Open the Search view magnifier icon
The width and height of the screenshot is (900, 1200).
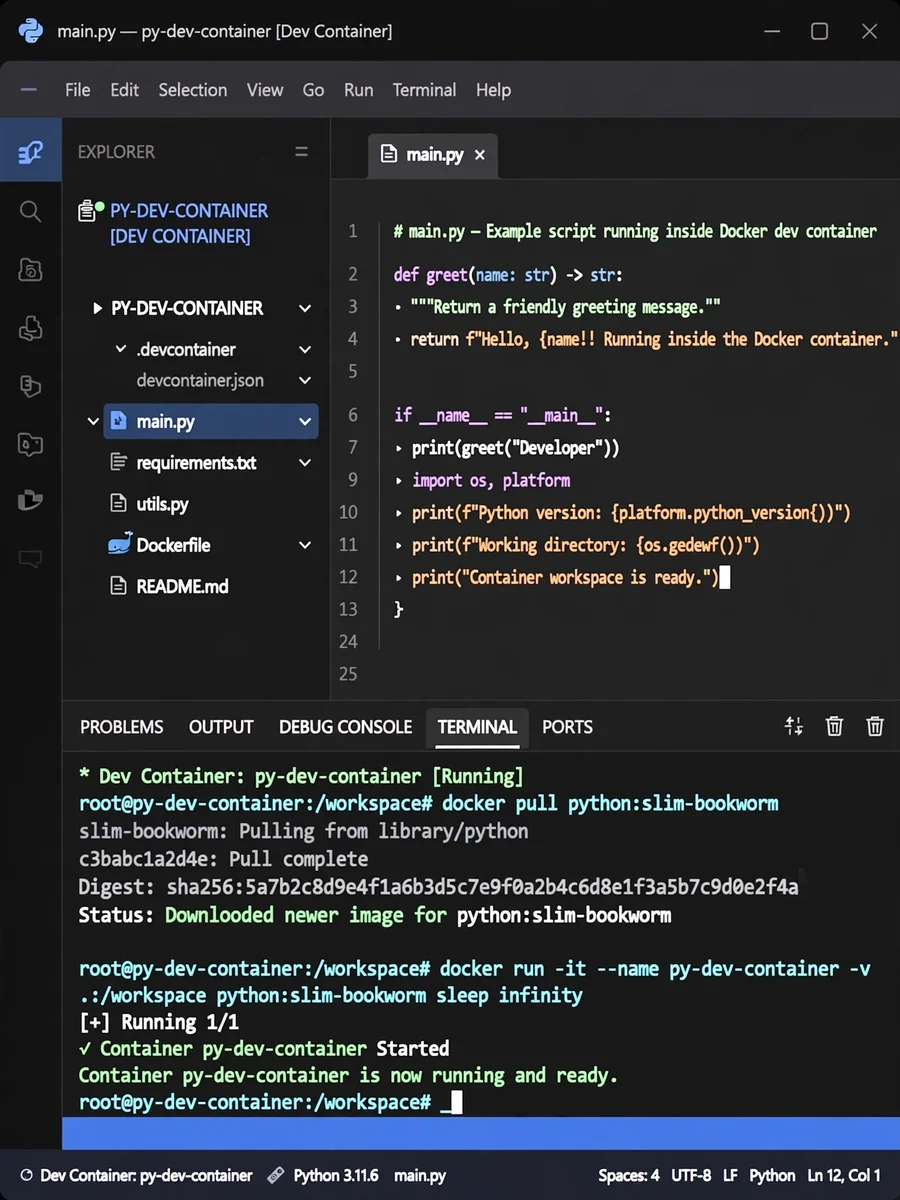coord(30,211)
